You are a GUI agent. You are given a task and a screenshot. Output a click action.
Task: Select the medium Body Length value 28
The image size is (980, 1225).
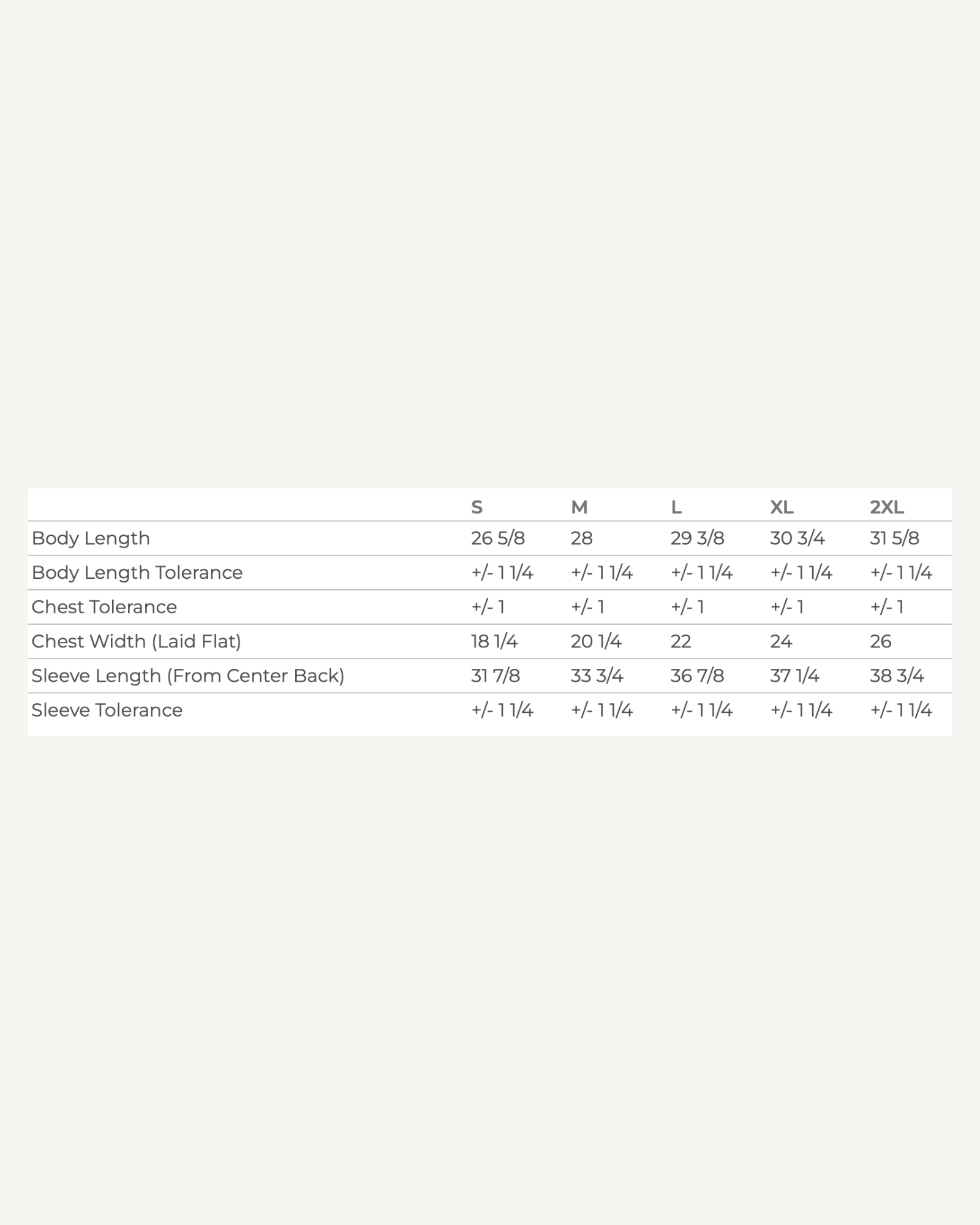coord(581,538)
